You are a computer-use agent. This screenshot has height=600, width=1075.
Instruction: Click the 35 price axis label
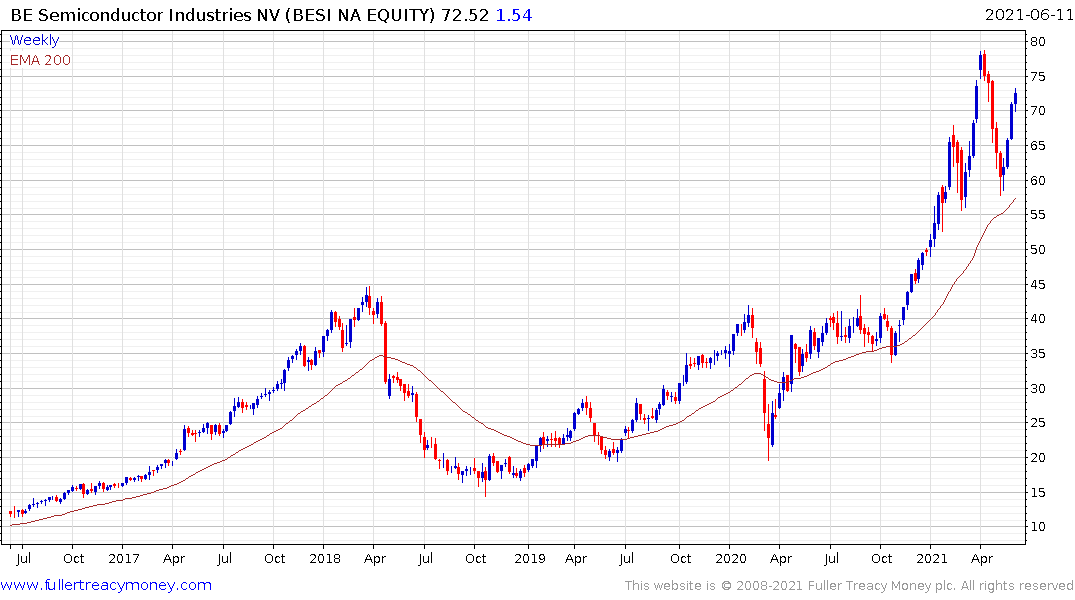[x=1038, y=354]
